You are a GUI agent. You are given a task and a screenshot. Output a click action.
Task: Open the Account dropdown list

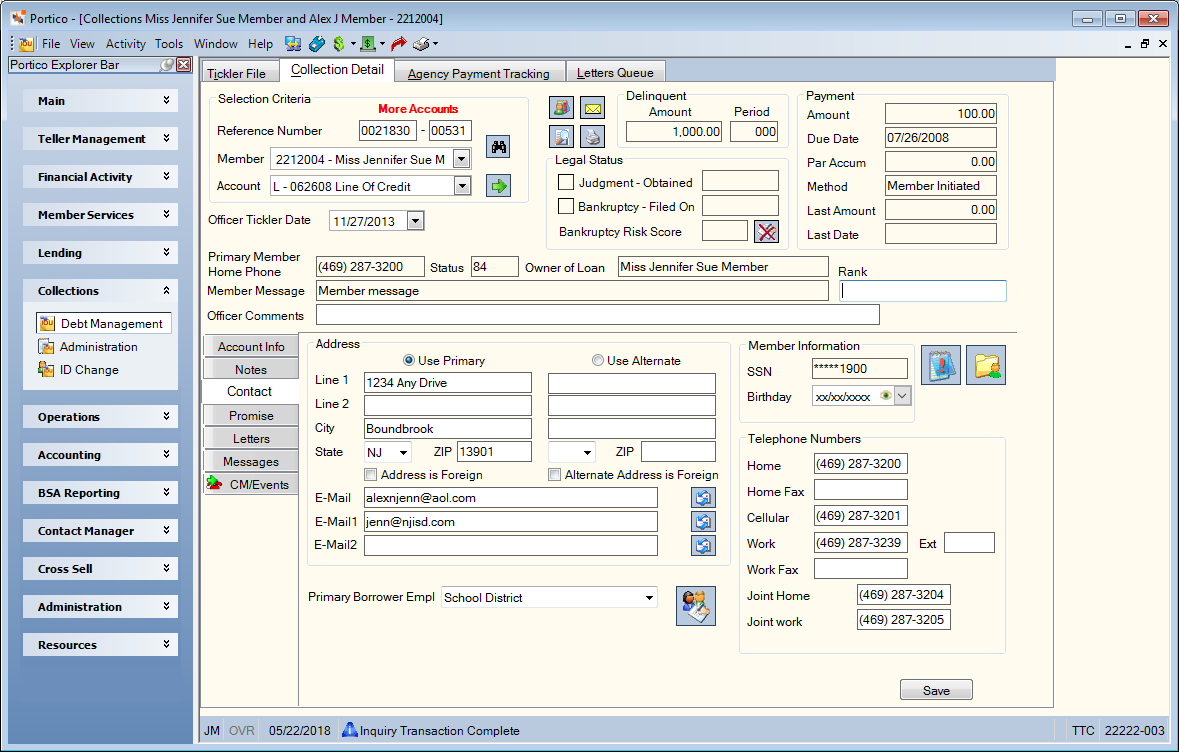click(x=462, y=186)
